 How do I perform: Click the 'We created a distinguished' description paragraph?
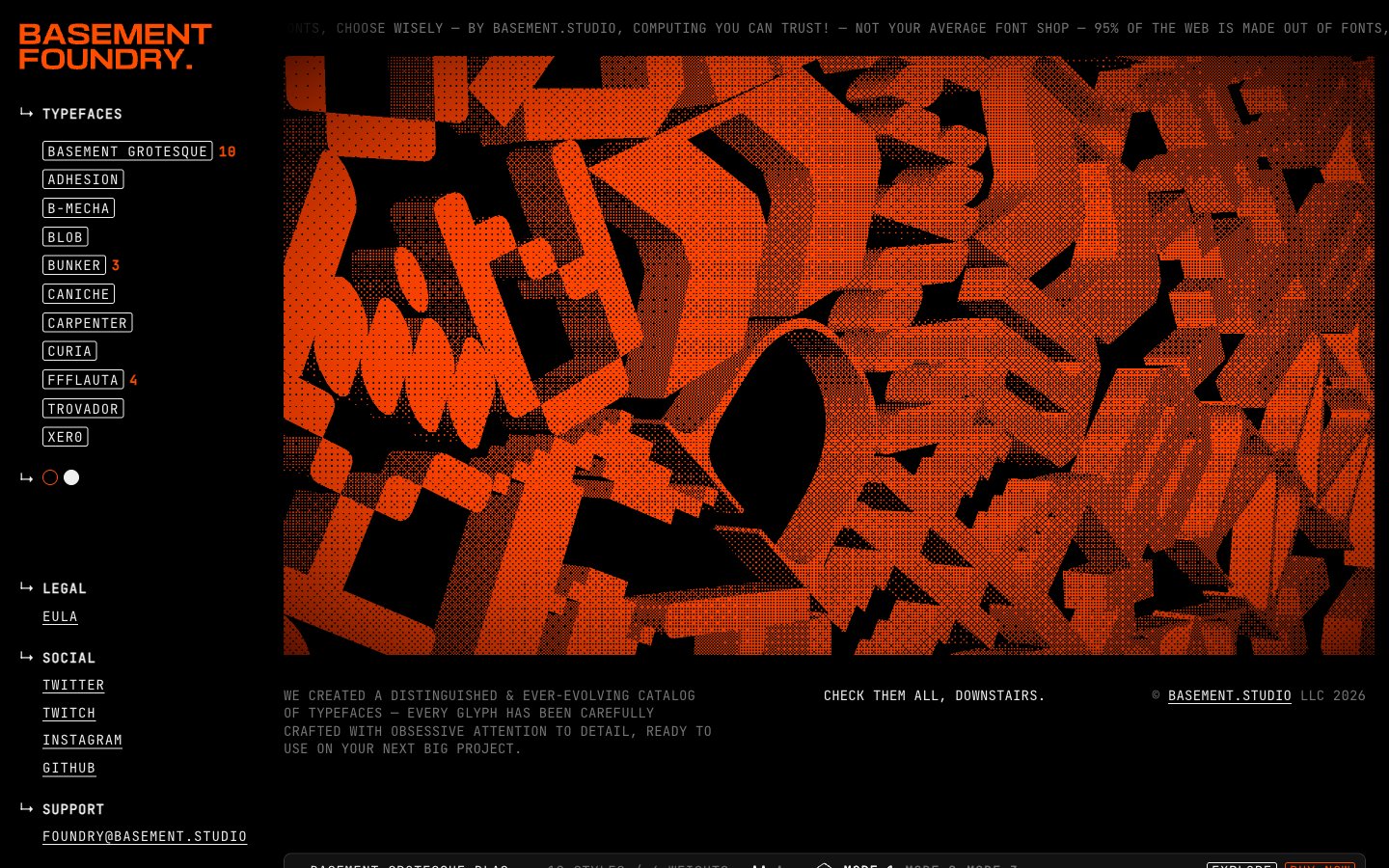tap(498, 721)
